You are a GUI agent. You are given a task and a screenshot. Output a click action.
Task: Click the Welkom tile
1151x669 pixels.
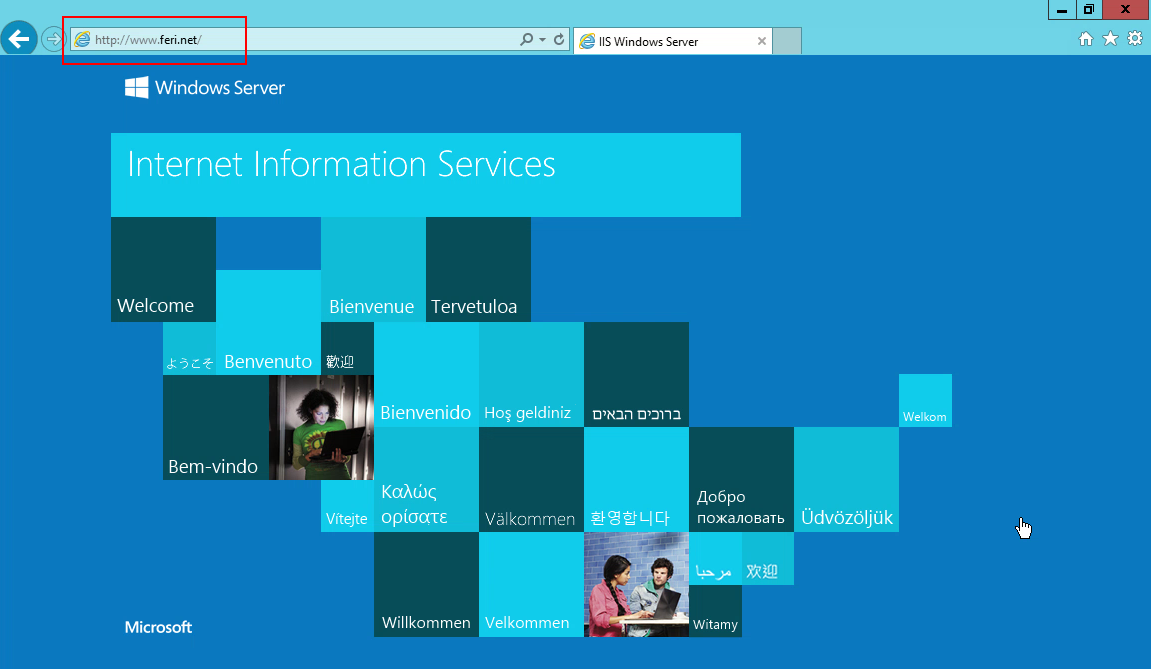925,400
